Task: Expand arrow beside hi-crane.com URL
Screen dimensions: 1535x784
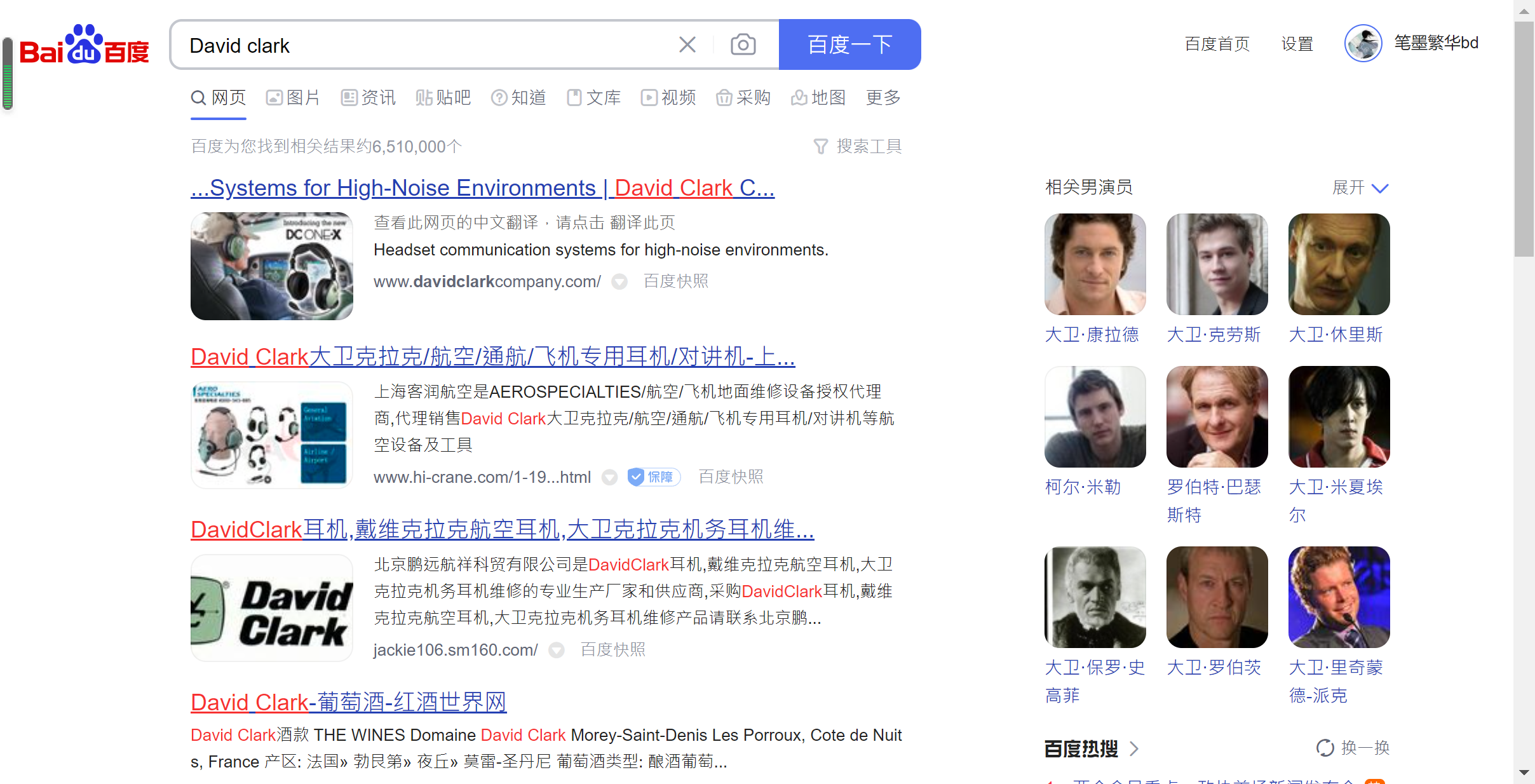Action: tap(609, 477)
